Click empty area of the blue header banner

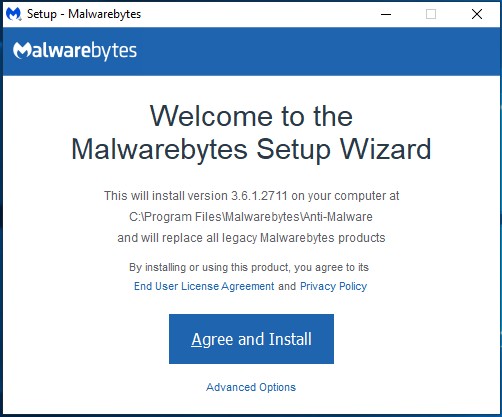pyautogui.click(x=317, y=51)
